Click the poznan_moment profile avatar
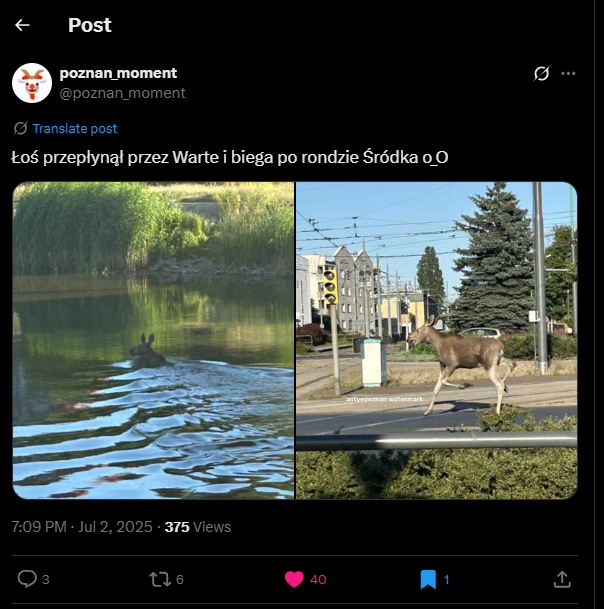This screenshot has height=609, width=604. tap(32, 82)
